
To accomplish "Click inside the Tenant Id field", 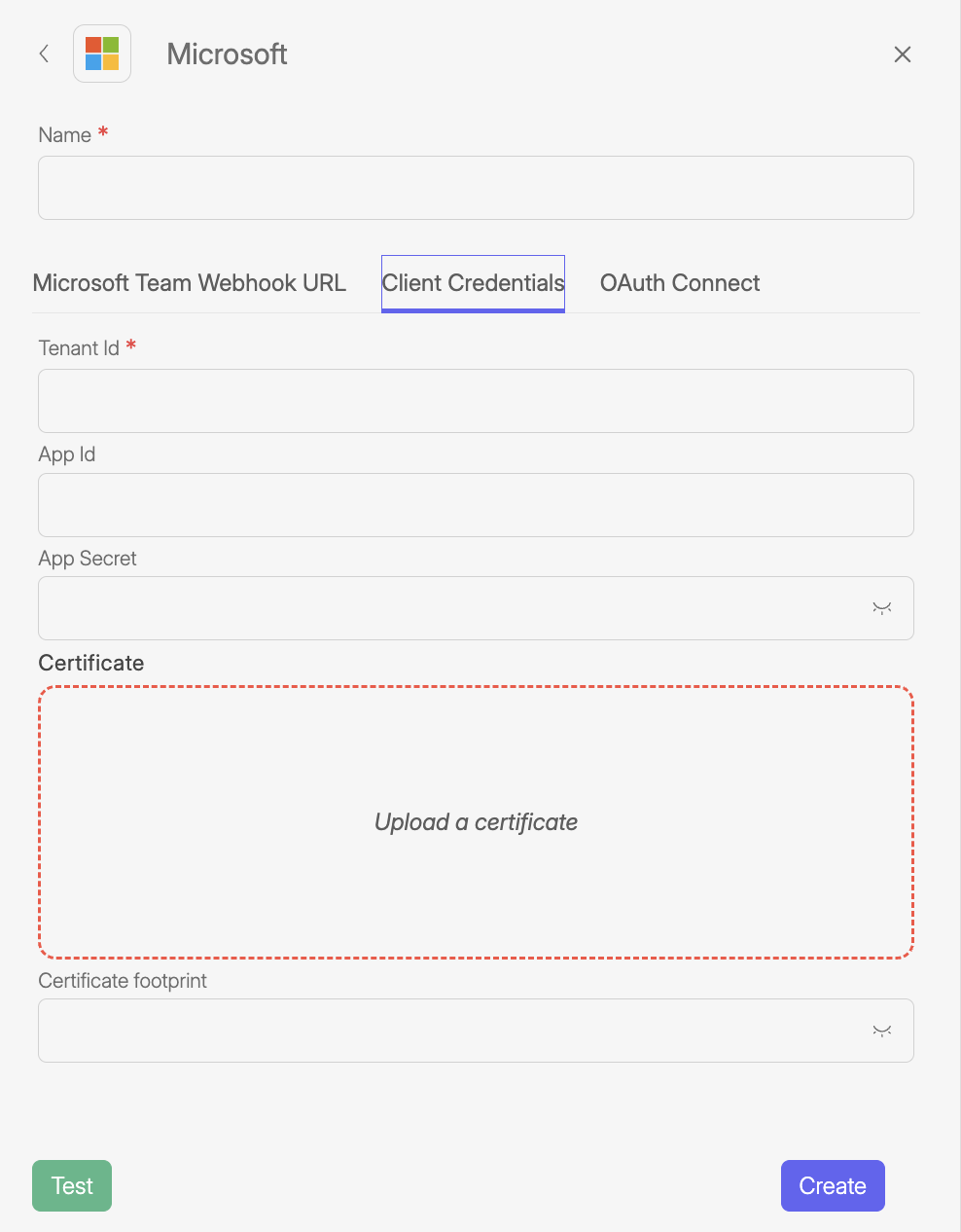I will coord(476,401).
